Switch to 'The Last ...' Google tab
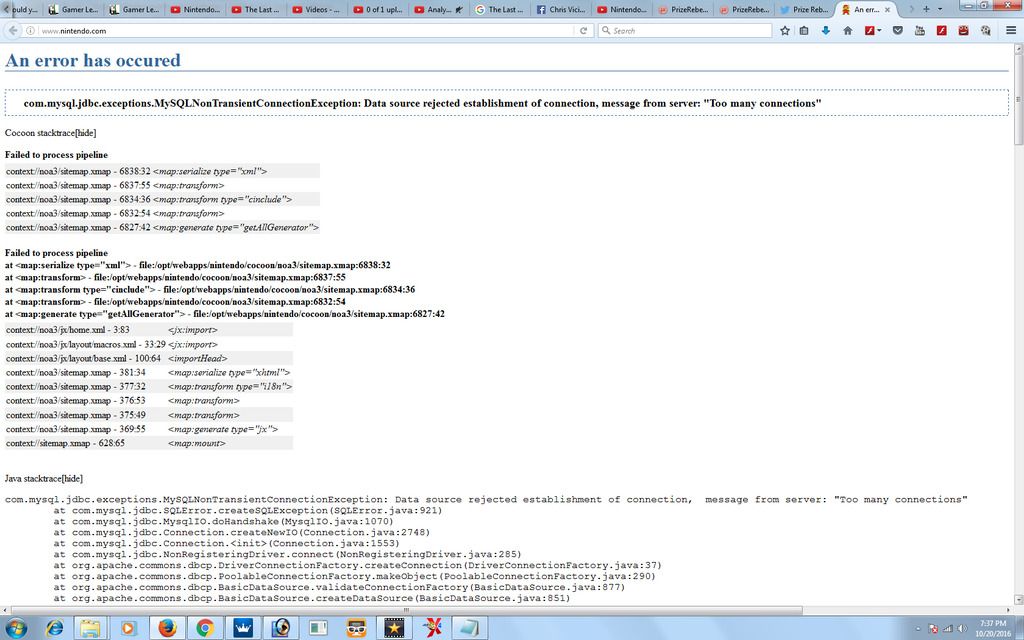The width and height of the screenshot is (1024, 640). (x=500, y=10)
